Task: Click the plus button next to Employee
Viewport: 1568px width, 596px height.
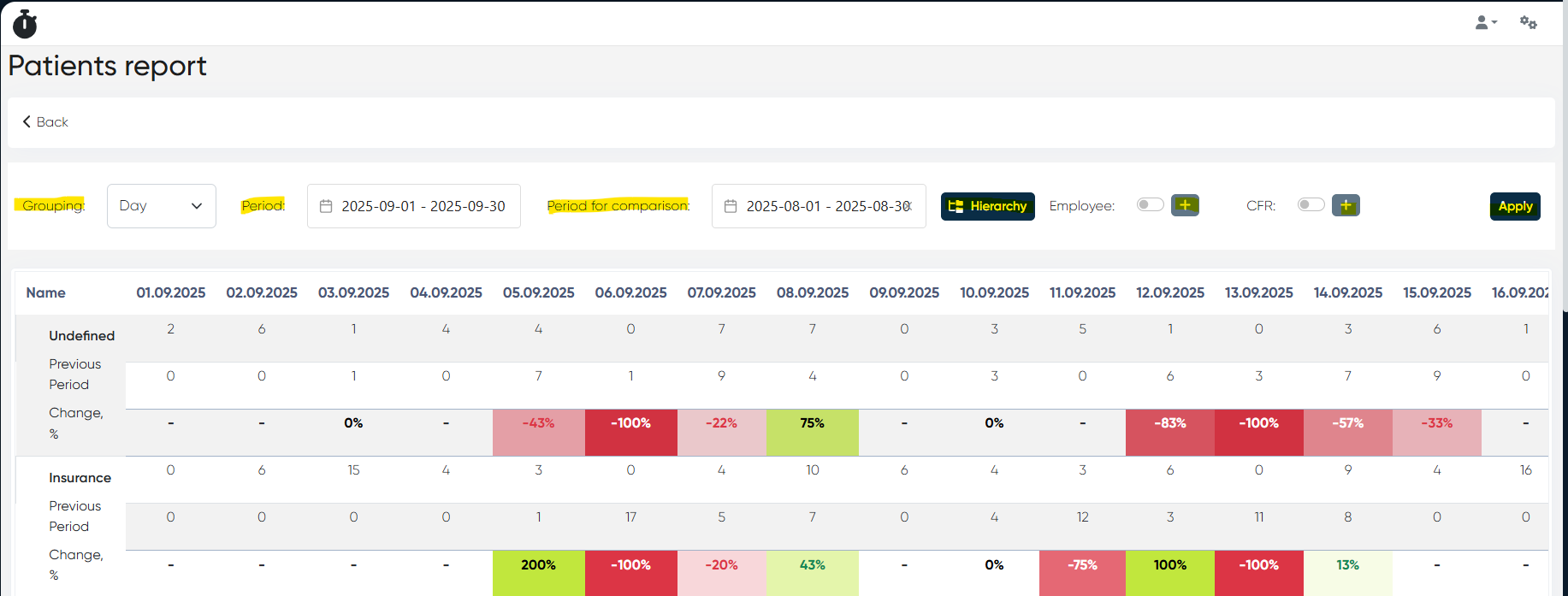Action: pyautogui.click(x=1185, y=205)
